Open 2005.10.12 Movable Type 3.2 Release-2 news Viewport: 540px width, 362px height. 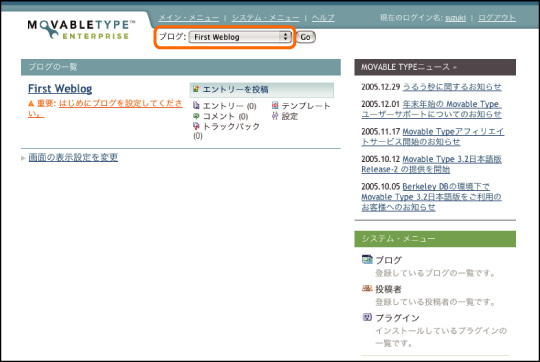[x=432, y=164]
